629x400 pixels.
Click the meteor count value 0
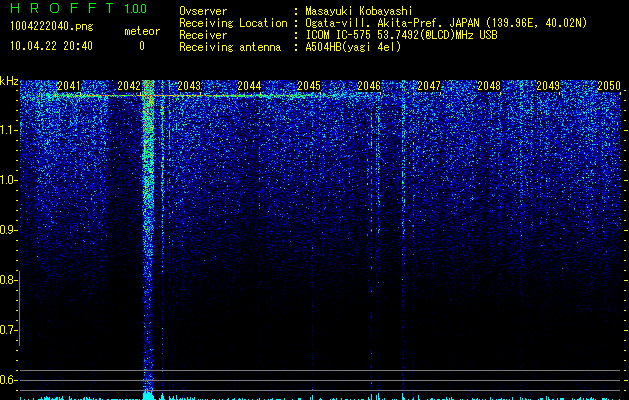pos(142,46)
